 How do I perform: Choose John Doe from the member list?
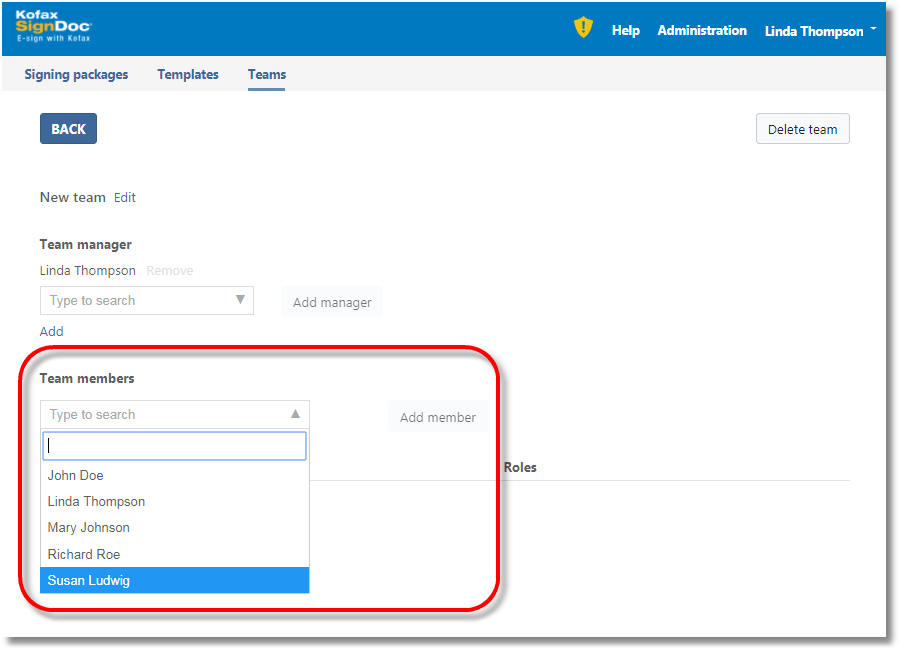point(76,476)
